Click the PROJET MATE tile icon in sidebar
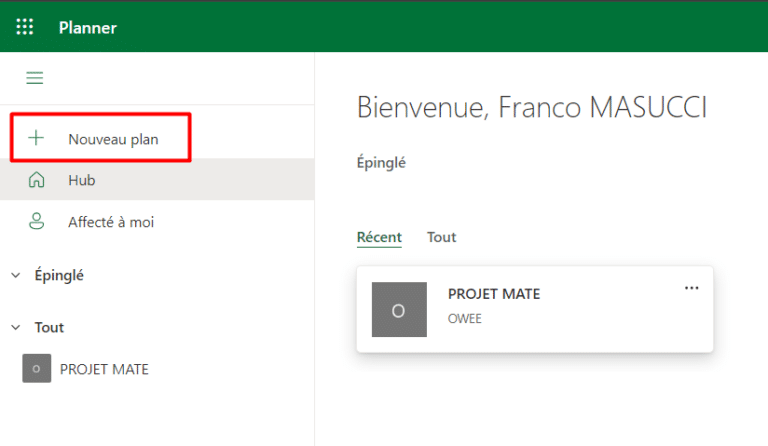The height and width of the screenshot is (446, 768). pyautogui.click(x=36, y=369)
